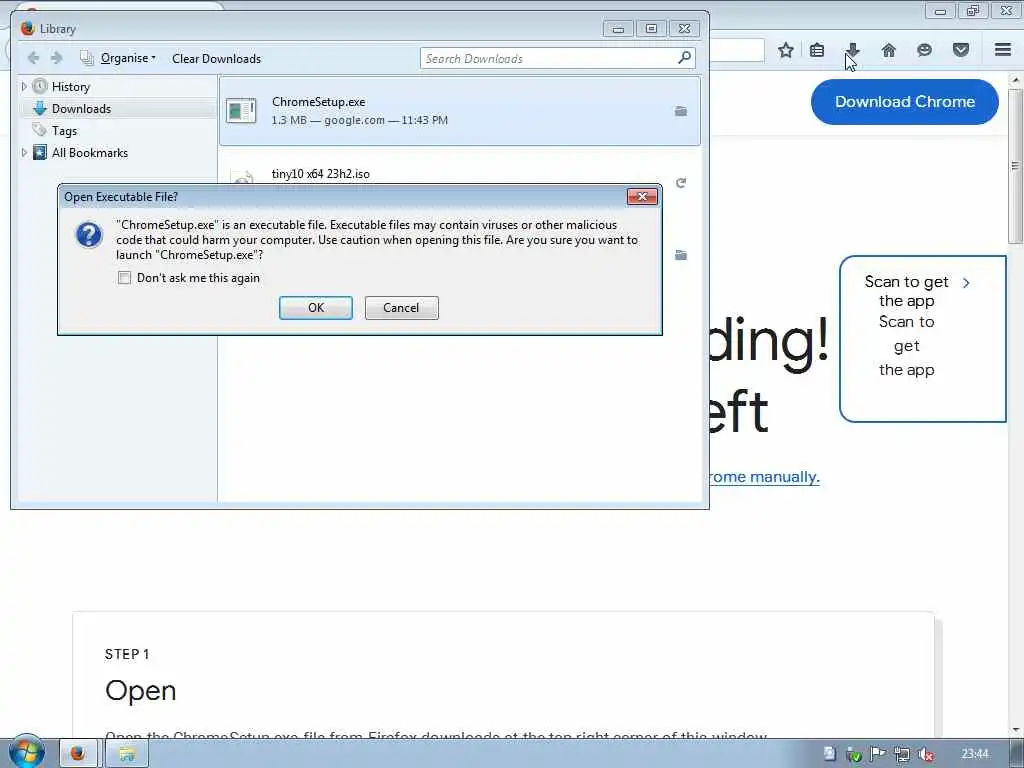The image size is (1024, 768).
Task: Open the Firefox downloads arrow button
Action: pos(852,50)
